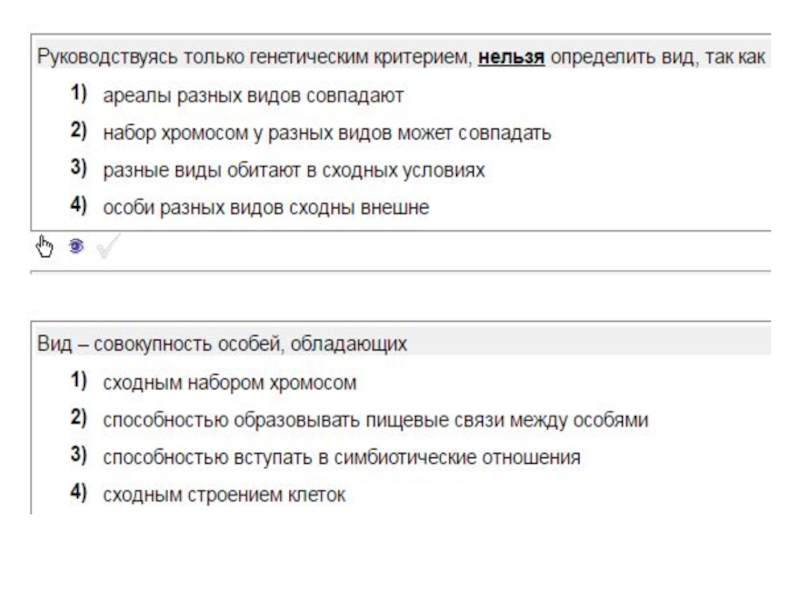Click the question header 'Вид – совокупность особей, обладающих'
Screen dimensions: 800x600
[222, 344]
